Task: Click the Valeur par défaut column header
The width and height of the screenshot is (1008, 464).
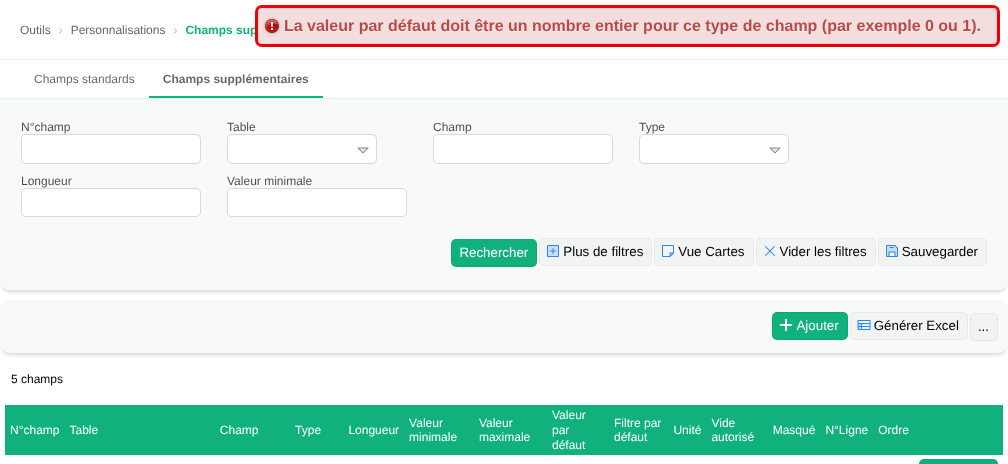Action: tap(569, 430)
